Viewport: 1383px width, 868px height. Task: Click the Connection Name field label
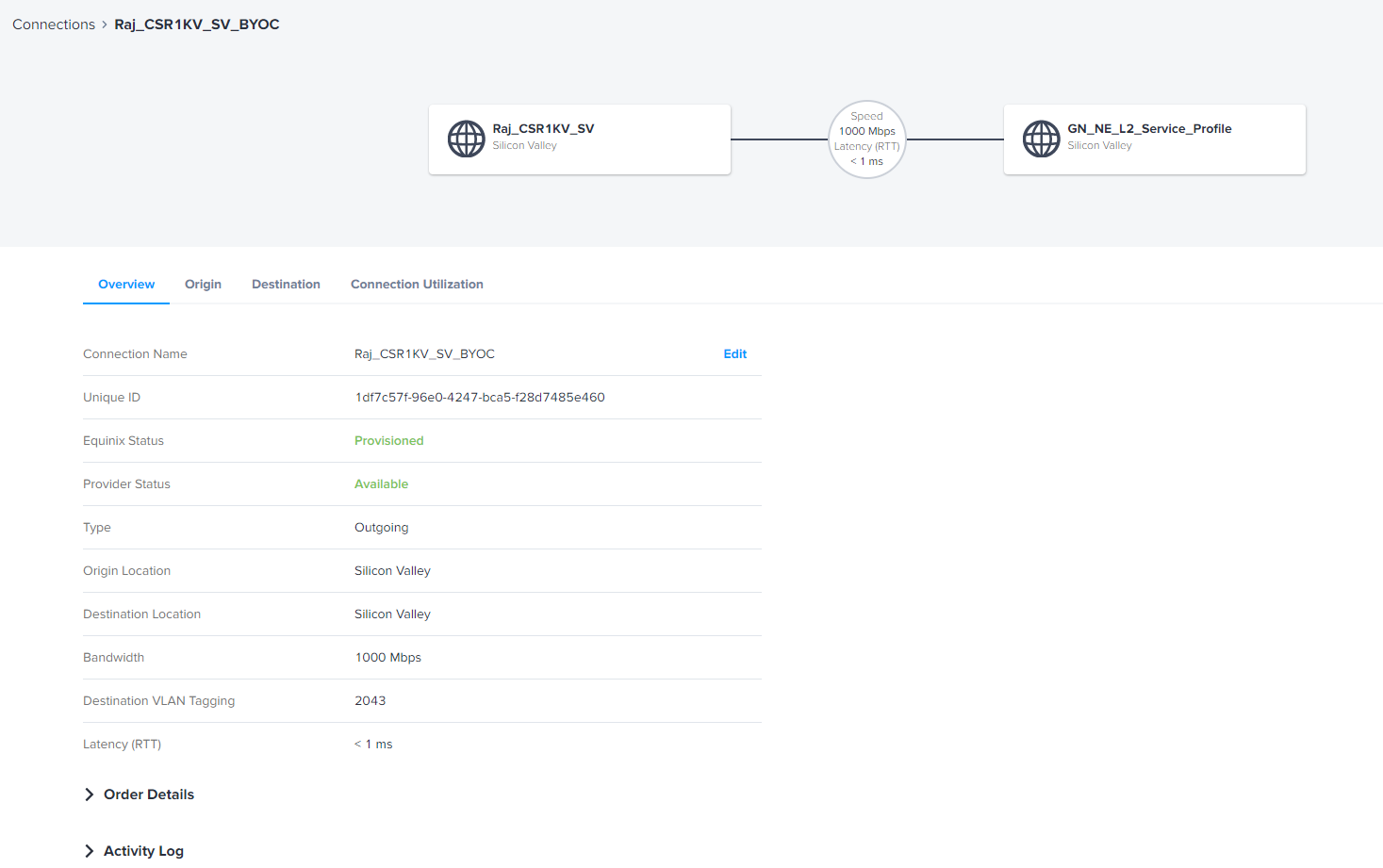point(135,354)
